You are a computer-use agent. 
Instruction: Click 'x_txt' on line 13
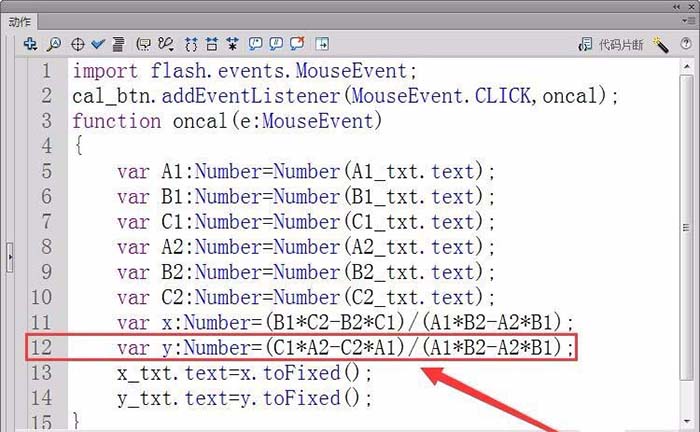tap(145, 374)
